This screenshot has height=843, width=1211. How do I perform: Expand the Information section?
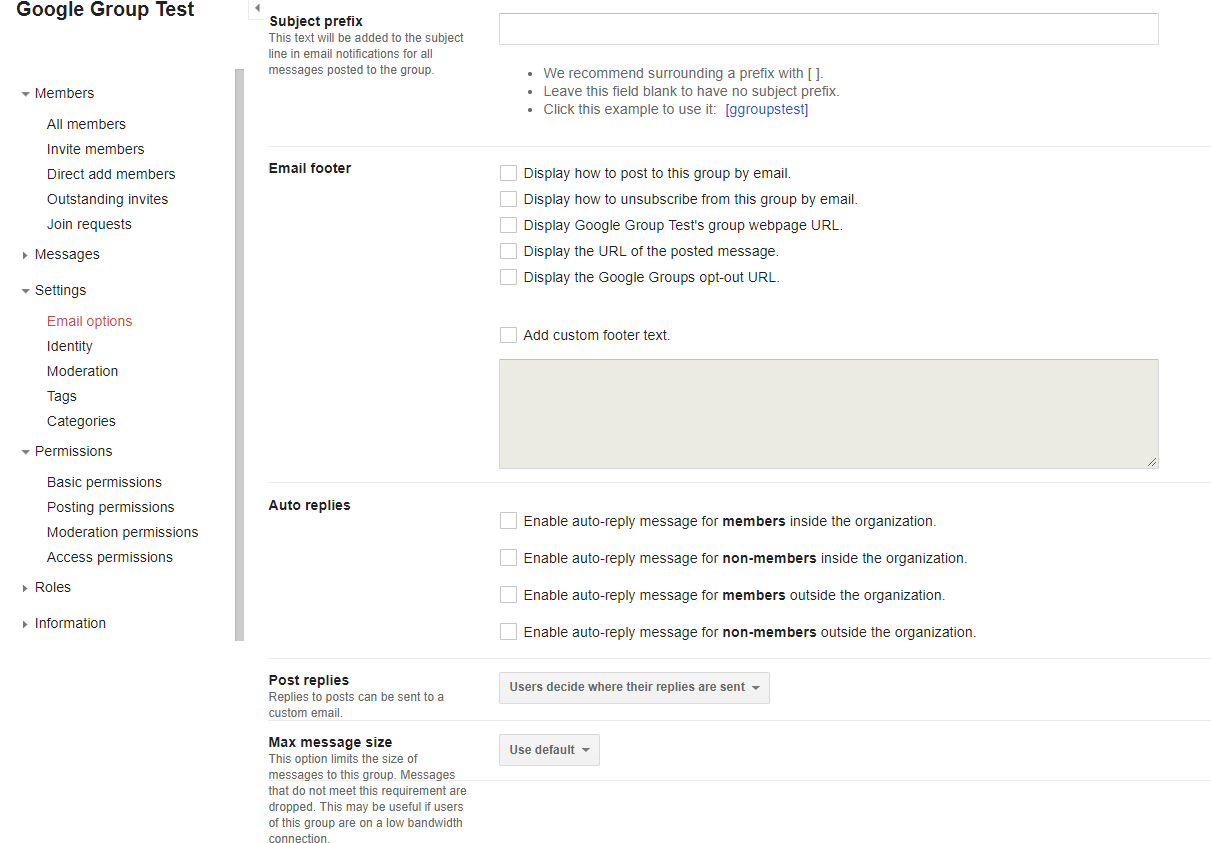[25, 624]
